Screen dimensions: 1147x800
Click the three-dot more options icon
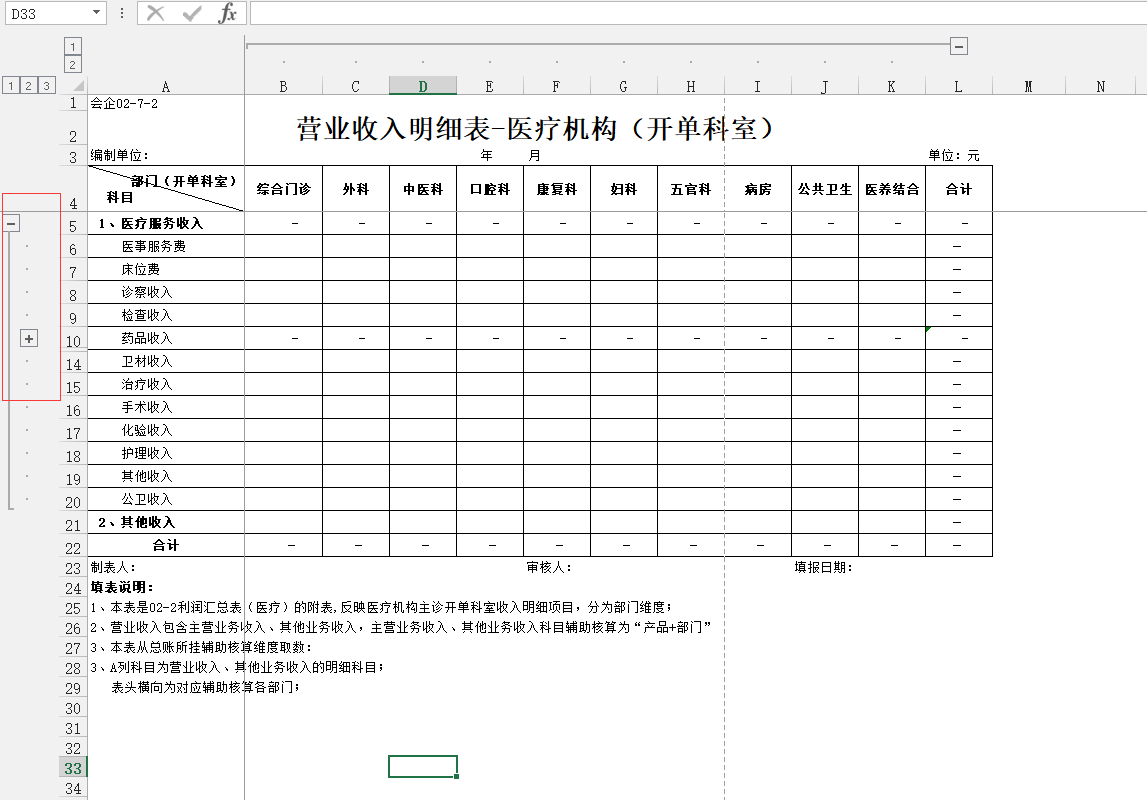click(122, 13)
